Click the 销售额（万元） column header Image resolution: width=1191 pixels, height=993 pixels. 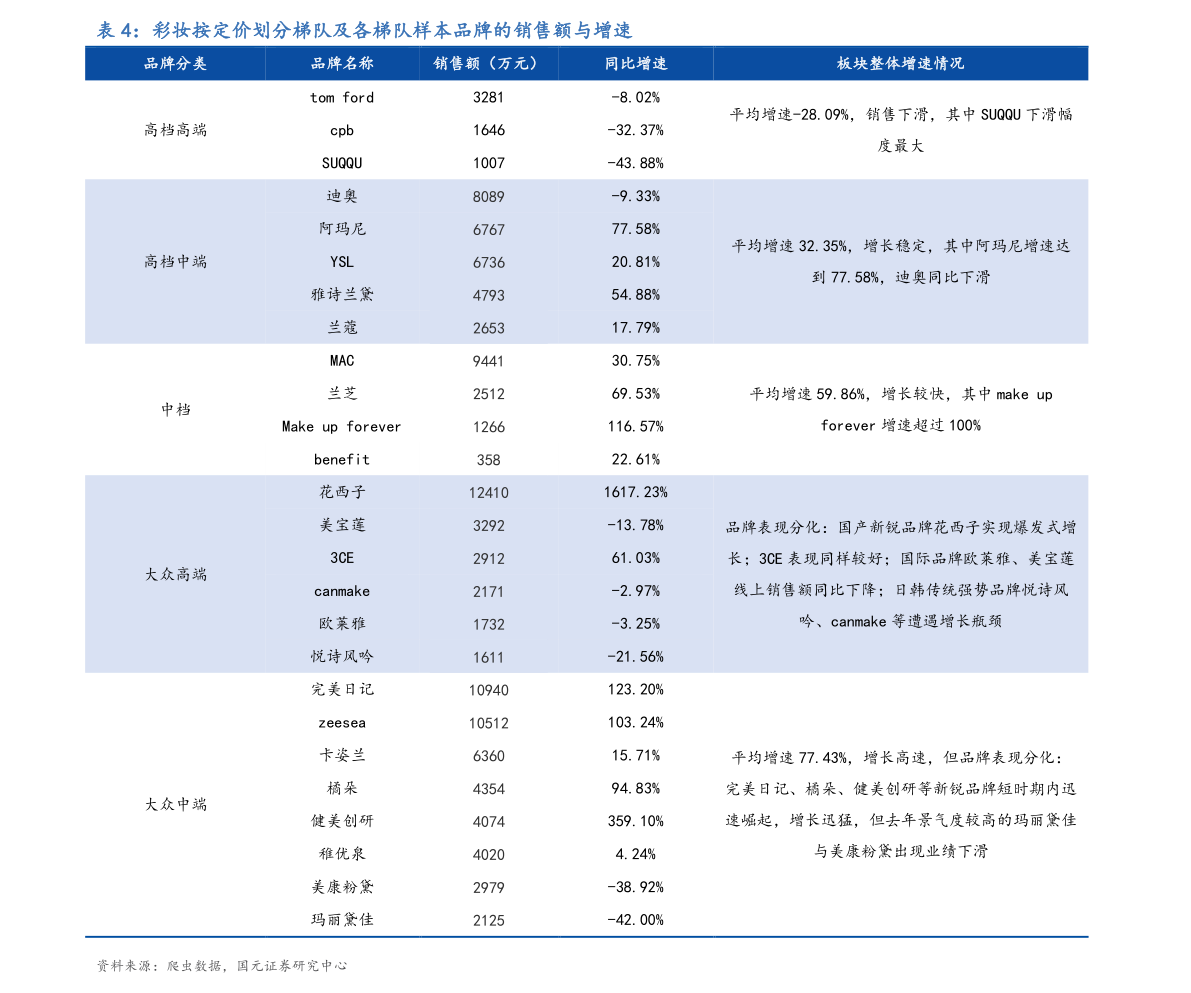coord(488,64)
